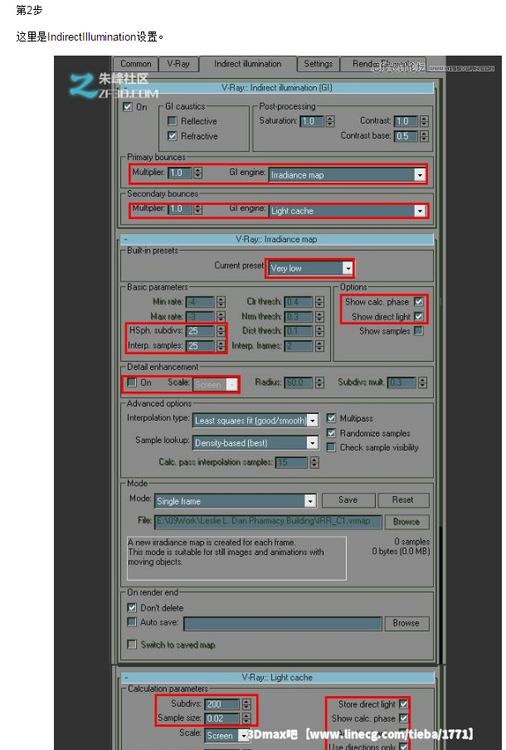Screen dimensions: 506x750
Task: Enable Switch to saved map
Action: tap(132, 645)
